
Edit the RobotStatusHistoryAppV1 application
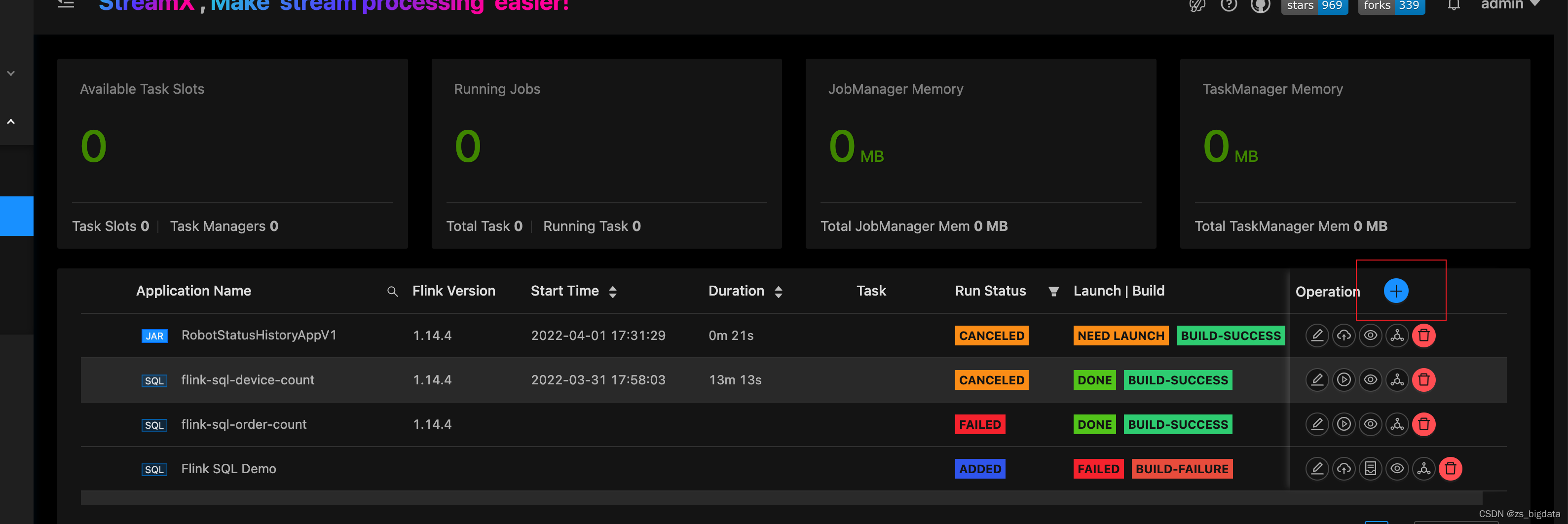tap(1316, 336)
